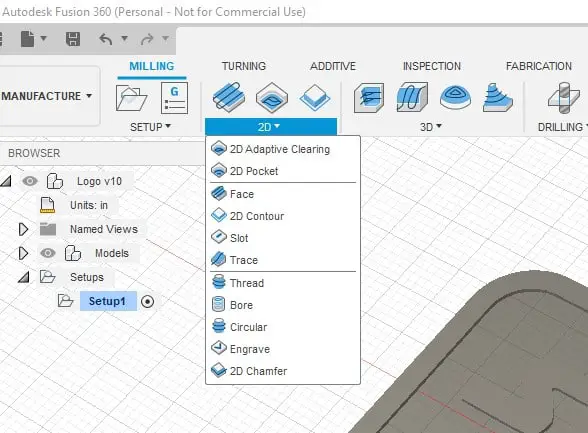Screen dimensions: 588x433
Task: Select 2D Chamfer from the menu
Action: [283, 371]
